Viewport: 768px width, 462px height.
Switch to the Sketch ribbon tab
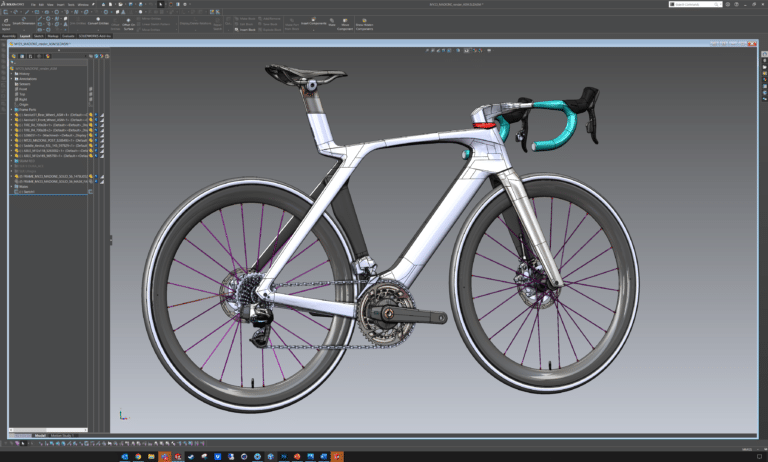38,35
